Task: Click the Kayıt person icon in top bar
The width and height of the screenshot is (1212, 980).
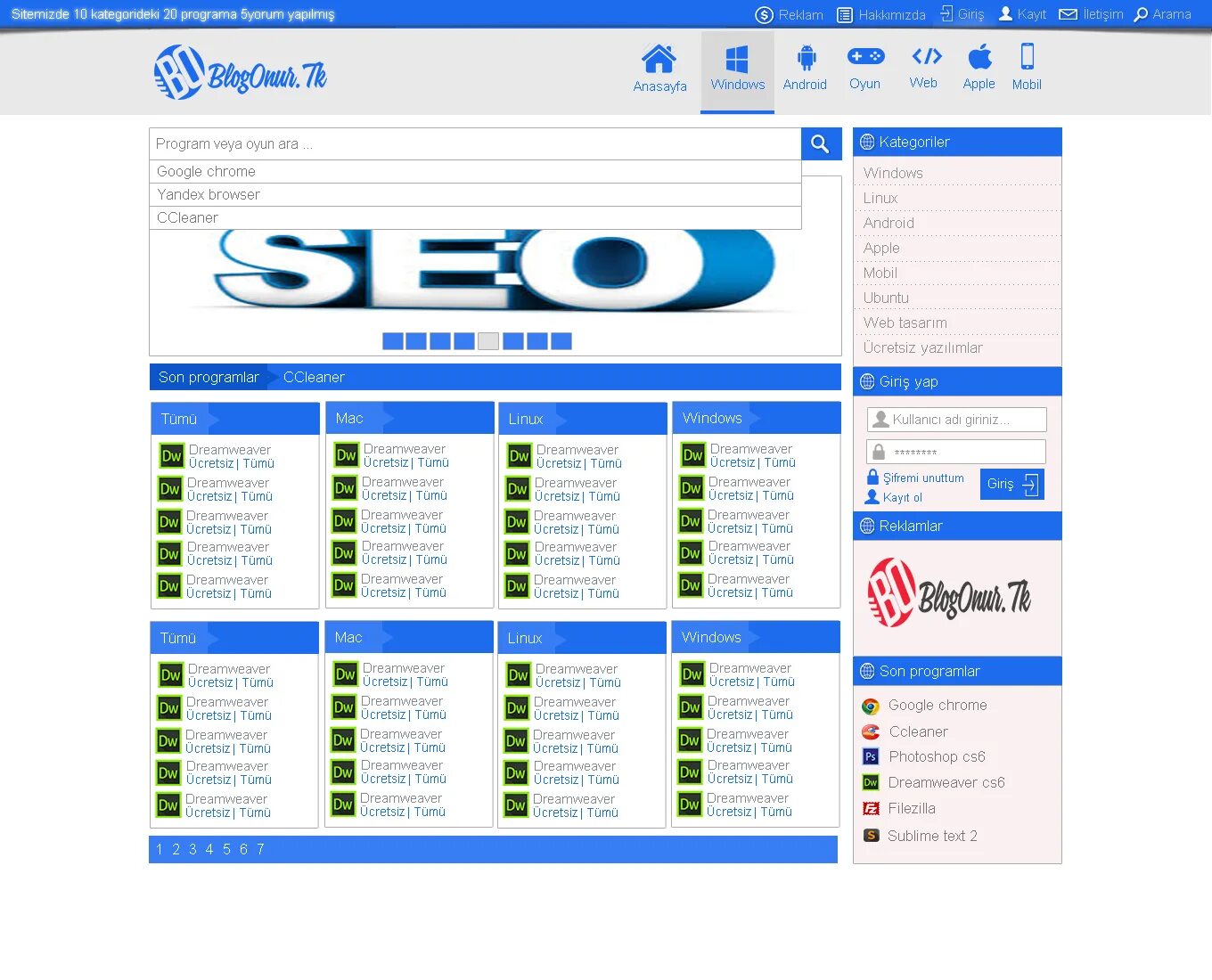Action: [x=1005, y=13]
